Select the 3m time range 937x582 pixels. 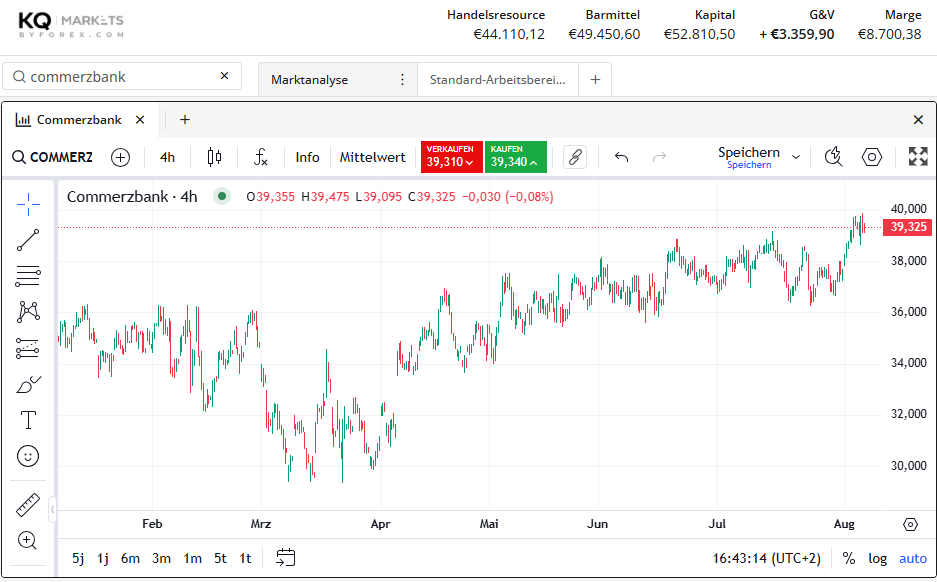coord(161,558)
